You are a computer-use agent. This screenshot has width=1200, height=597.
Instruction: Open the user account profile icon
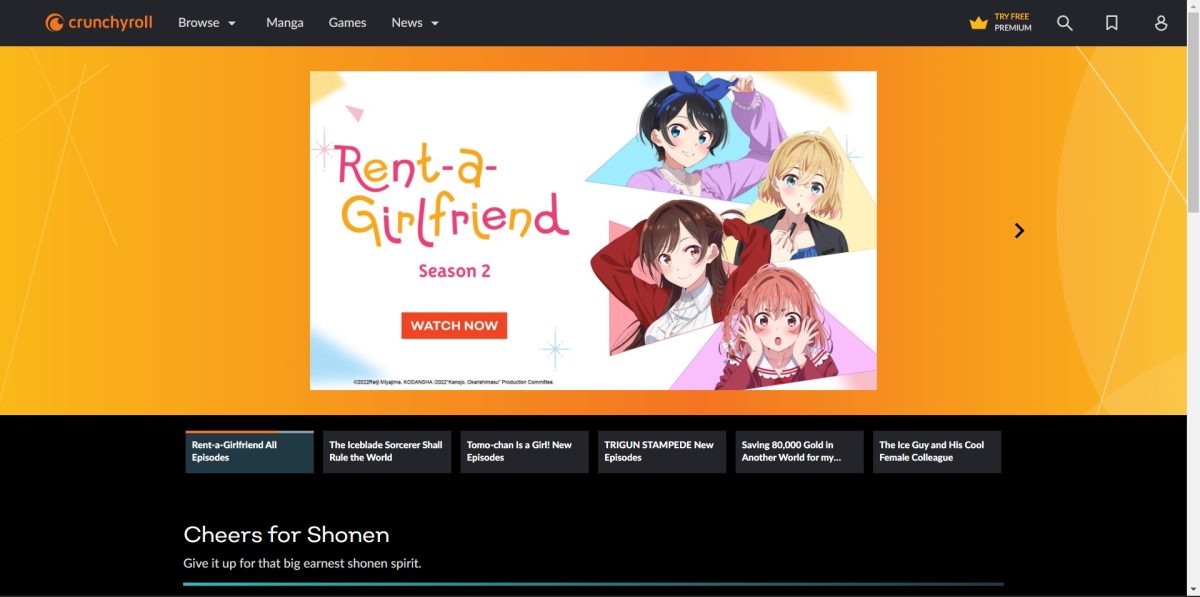click(1161, 23)
